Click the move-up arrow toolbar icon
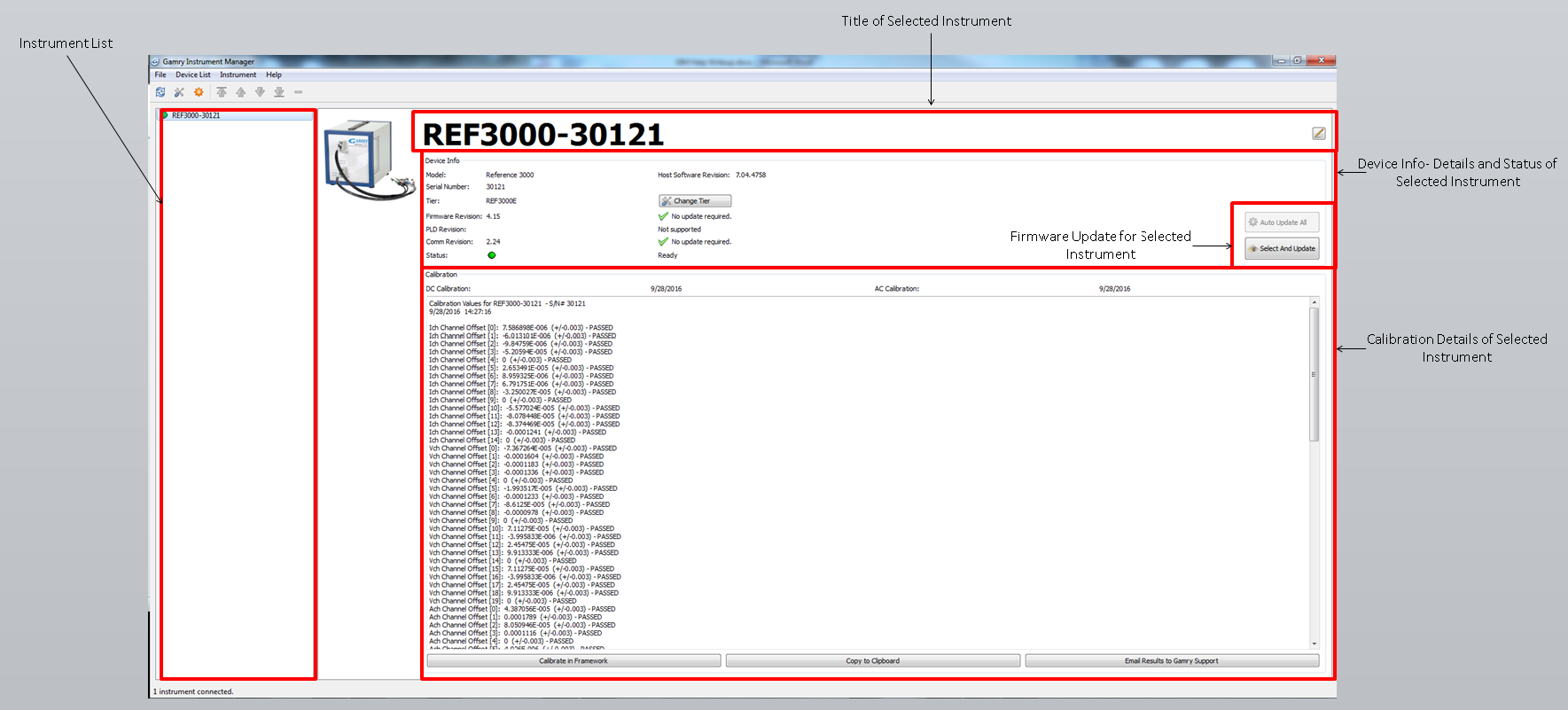Viewport: 1568px width, 710px height. pyautogui.click(x=240, y=92)
